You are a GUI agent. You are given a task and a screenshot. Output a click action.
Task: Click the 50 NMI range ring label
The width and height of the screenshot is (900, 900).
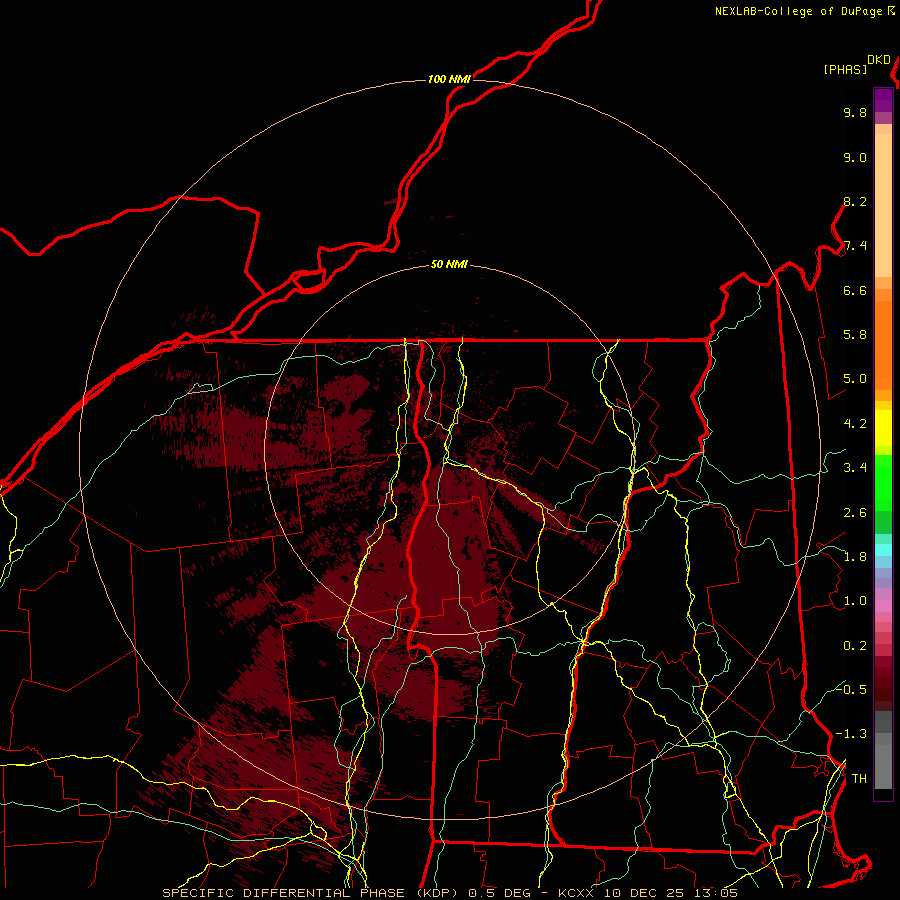tap(449, 265)
